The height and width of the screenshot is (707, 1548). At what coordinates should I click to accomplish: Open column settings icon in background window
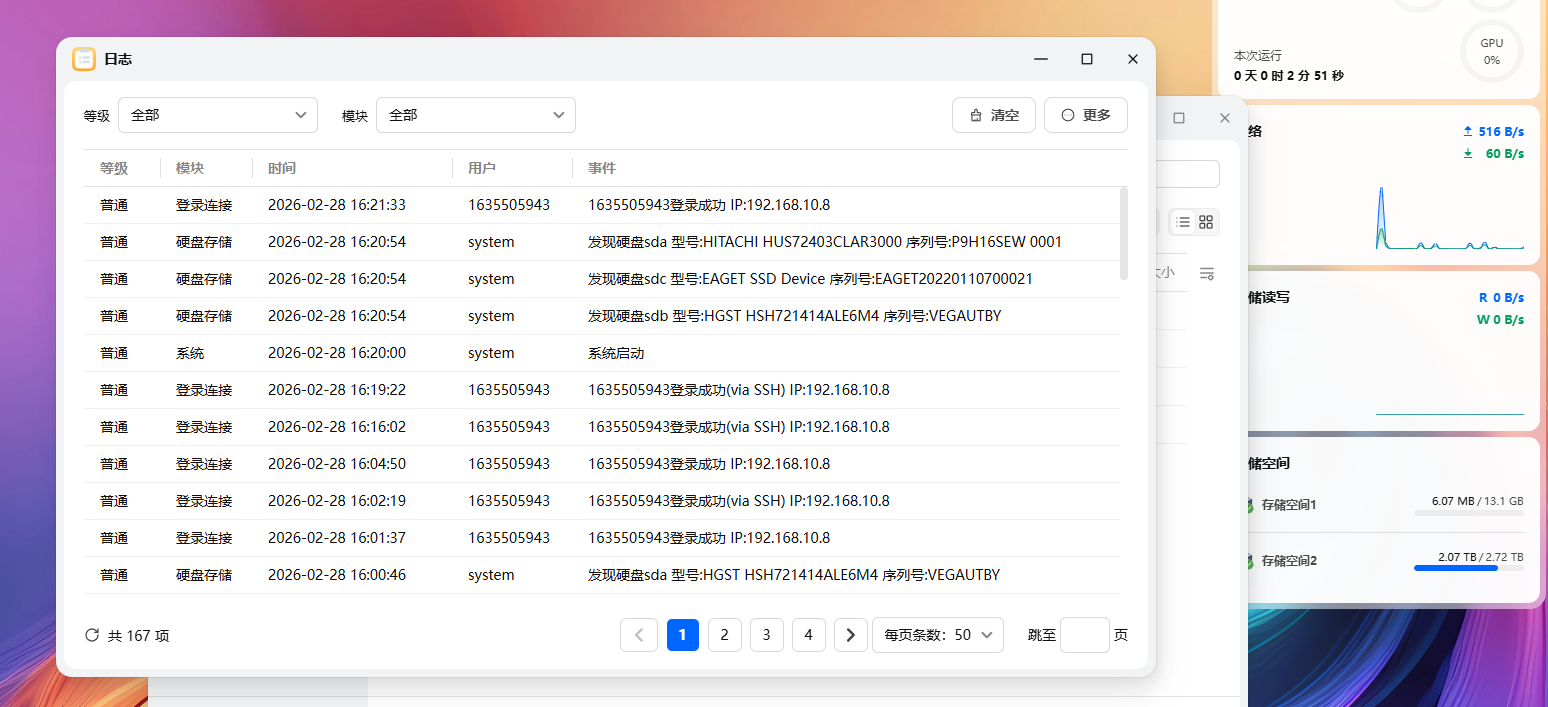pyautogui.click(x=1207, y=273)
